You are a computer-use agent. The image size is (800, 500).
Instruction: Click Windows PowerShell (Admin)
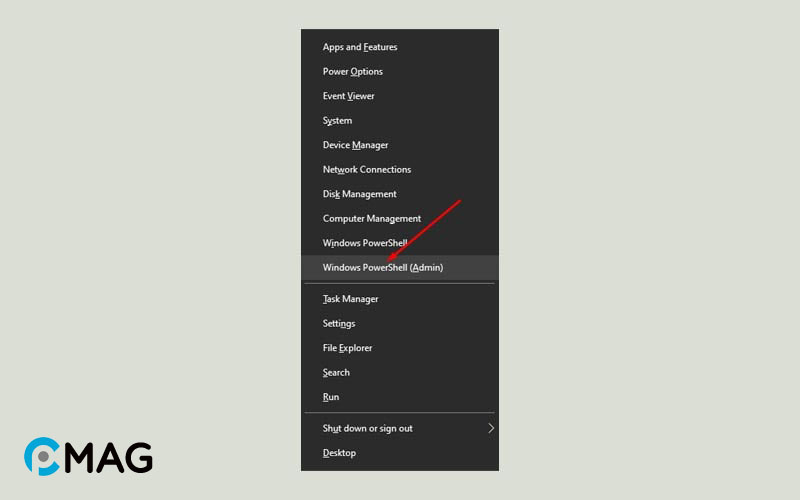pyautogui.click(x=400, y=267)
